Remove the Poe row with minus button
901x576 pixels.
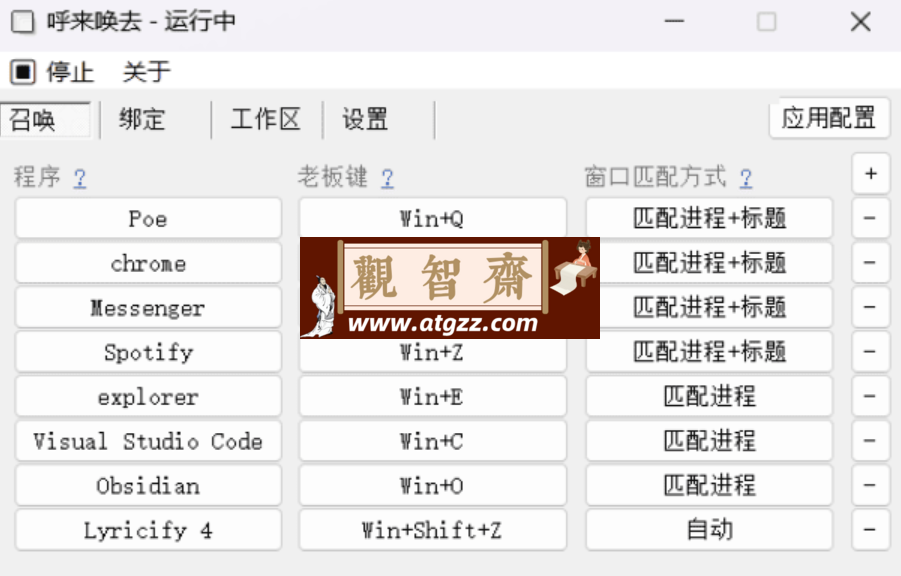pyautogui.click(x=871, y=218)
